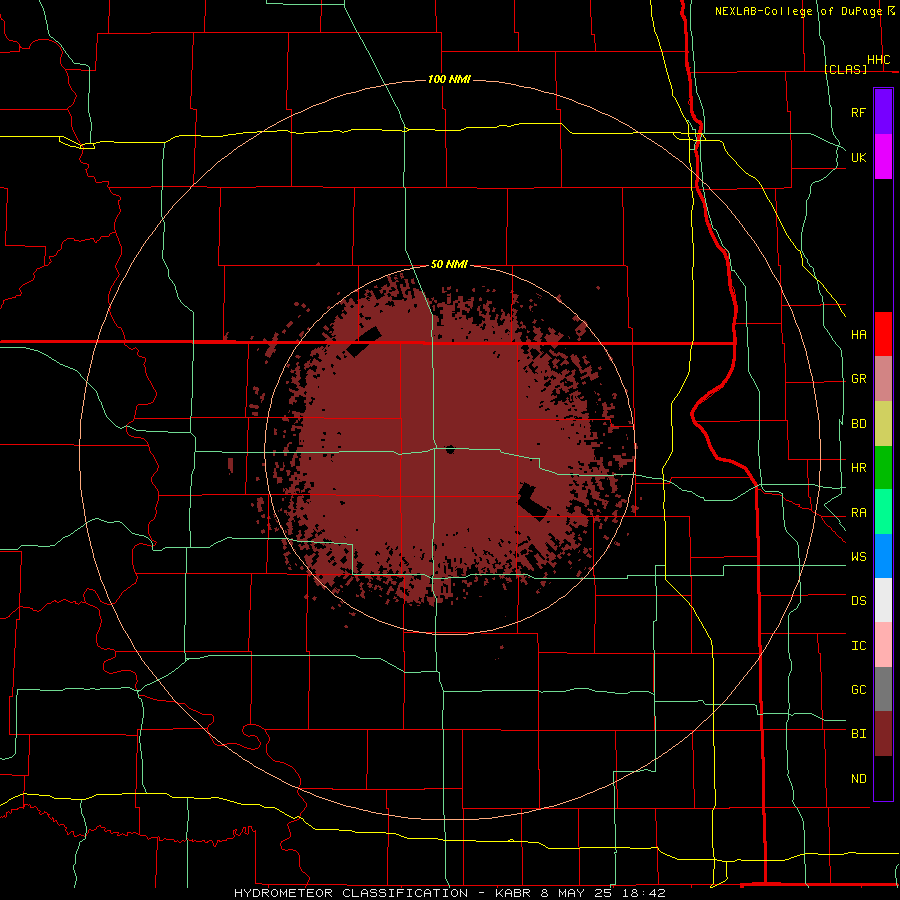Click the blue WS color swatch
This screenshot has width=900, height=900.
pyautogui.click(x=883, y=556)
